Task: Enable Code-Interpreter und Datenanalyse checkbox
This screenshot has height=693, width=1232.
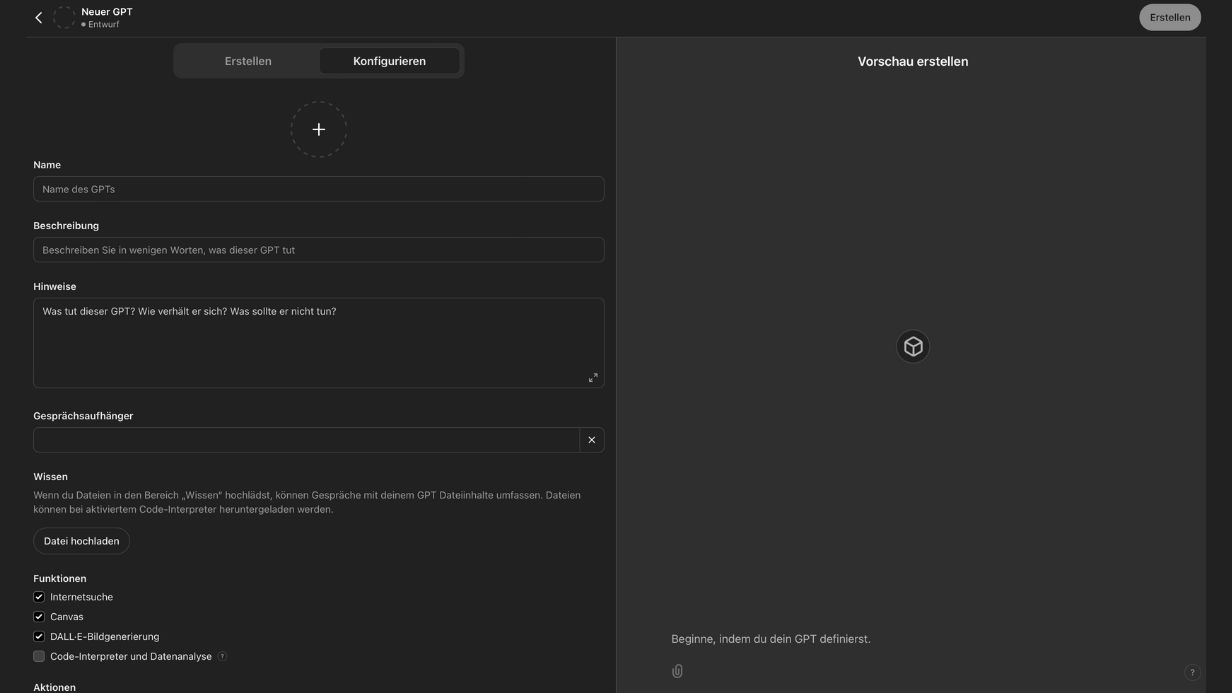Action: 39,657
